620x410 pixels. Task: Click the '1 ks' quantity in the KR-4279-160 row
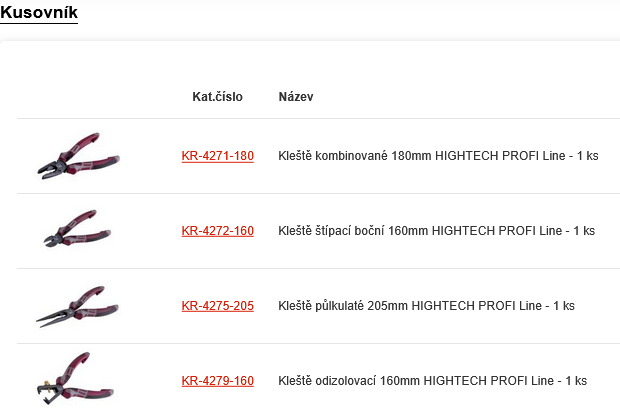point(574,381)
